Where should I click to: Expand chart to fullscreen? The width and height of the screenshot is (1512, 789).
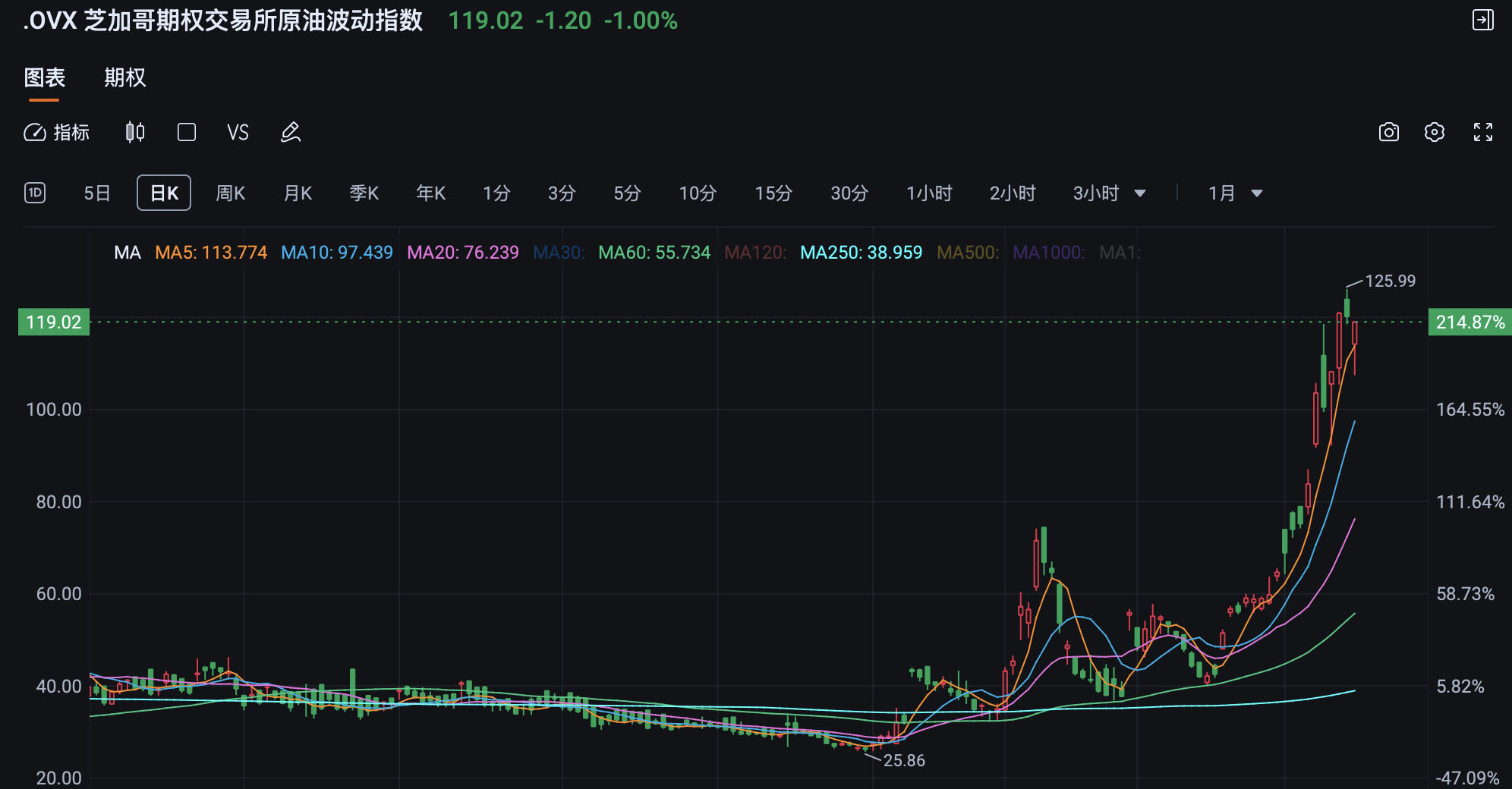tap(1482, 133)
